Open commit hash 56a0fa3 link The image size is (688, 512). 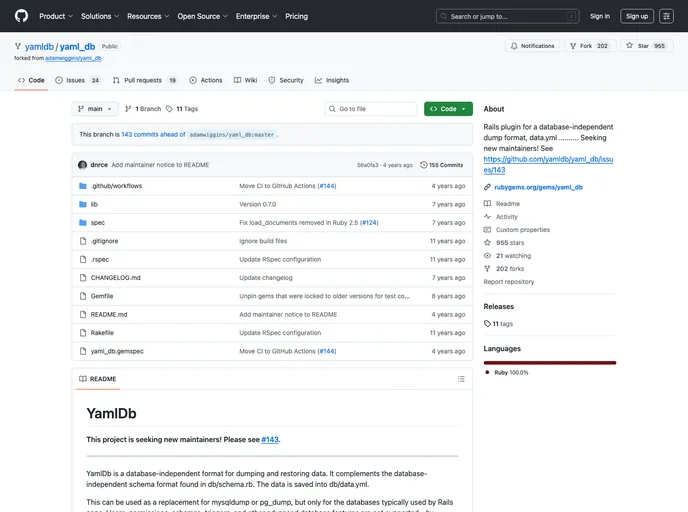pyautogui.click(x=368, y=165)
